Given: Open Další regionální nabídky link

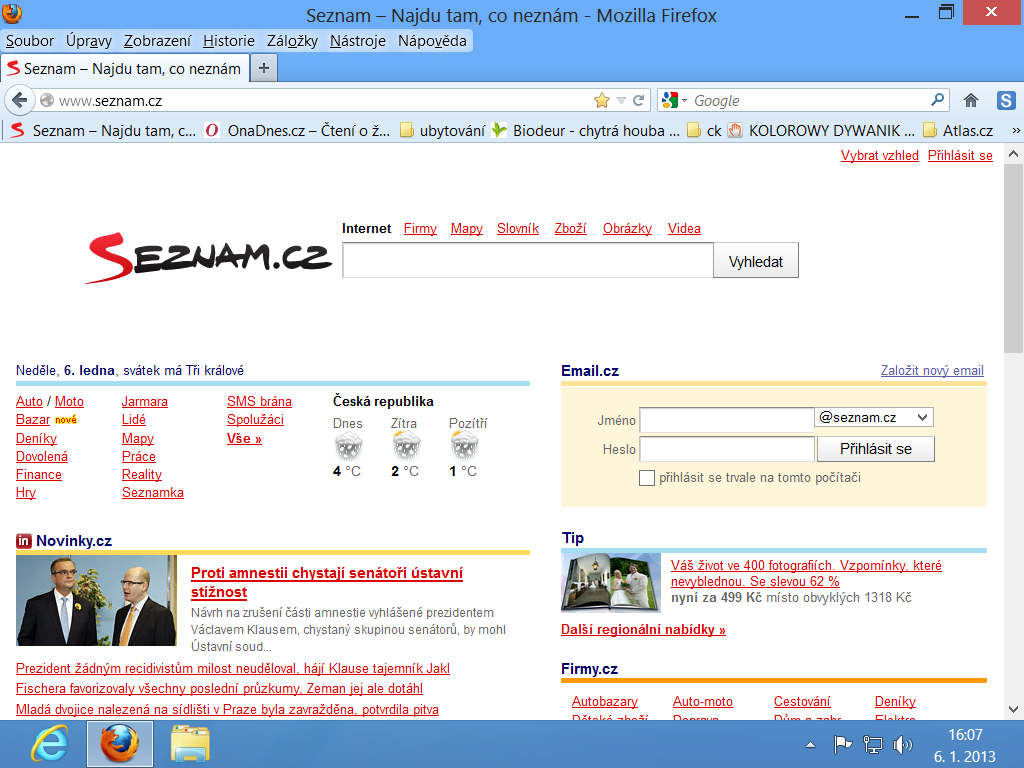Looking at the screenshot, I should [x=643, y=630].
